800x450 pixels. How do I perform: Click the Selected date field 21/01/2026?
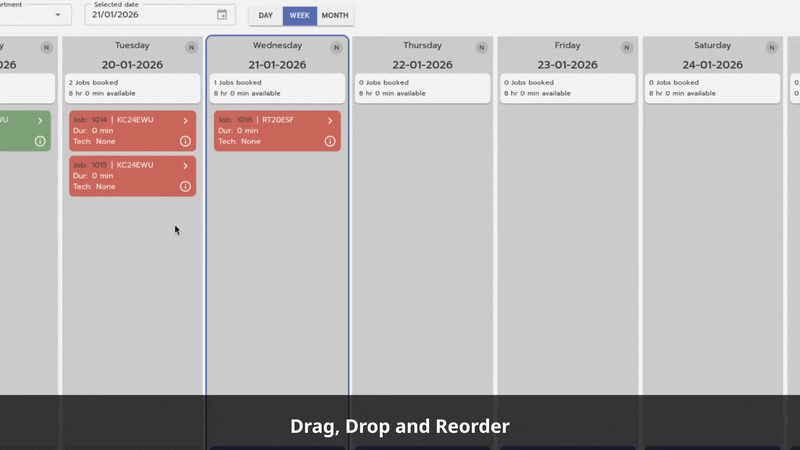coord(160,15)
